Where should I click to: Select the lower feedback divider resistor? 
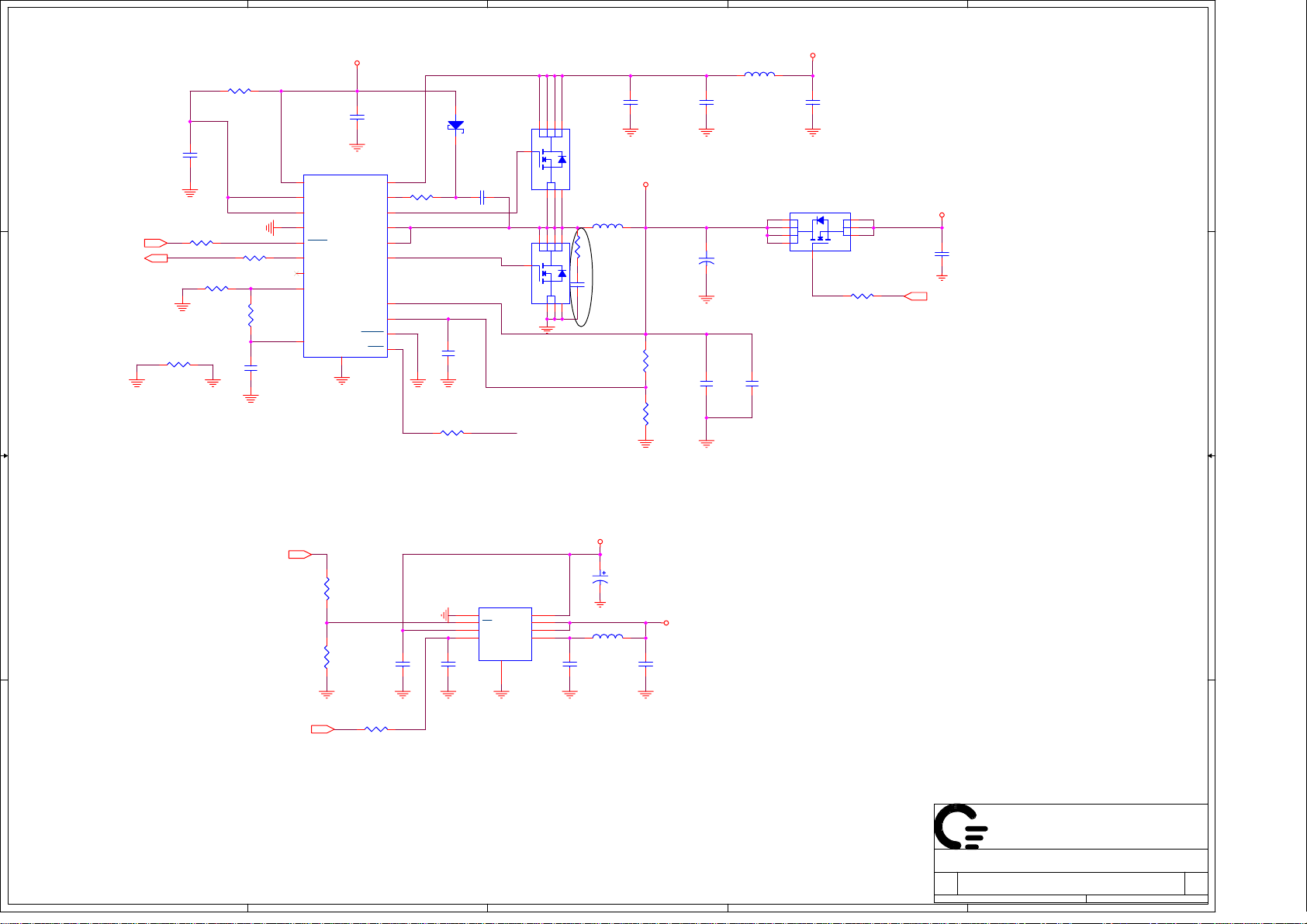coord(645,414)
